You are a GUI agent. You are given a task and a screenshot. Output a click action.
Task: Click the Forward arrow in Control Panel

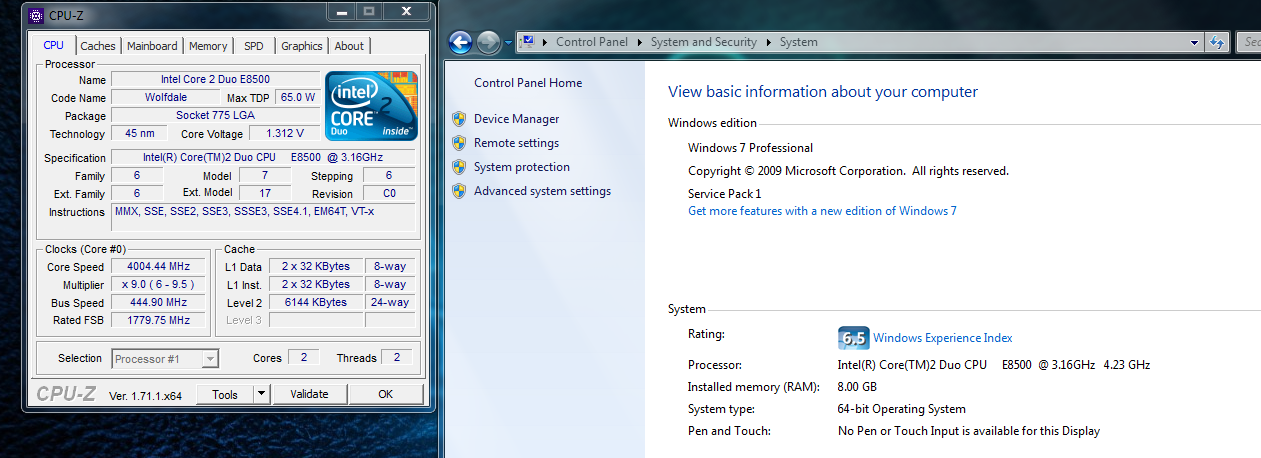coord(488,42)
